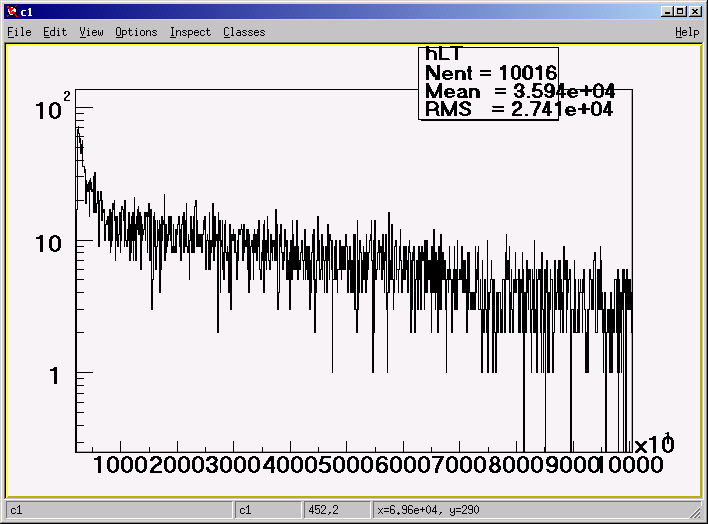Screen dimensions: 708x524
Task: Open the Edit menu
Action: point(55,32)
